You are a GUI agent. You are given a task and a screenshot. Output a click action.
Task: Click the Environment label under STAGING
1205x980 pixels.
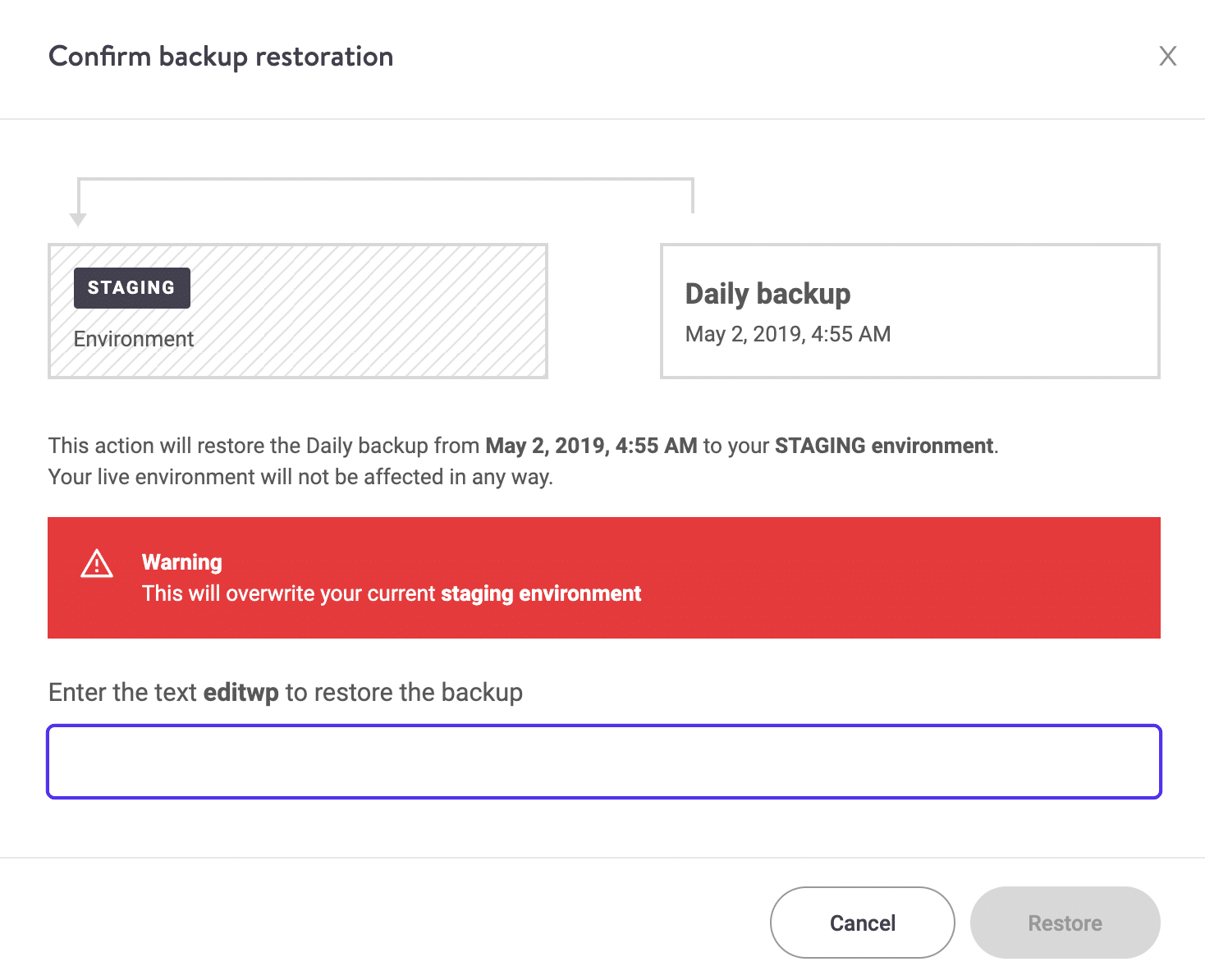tap(133, 338)
